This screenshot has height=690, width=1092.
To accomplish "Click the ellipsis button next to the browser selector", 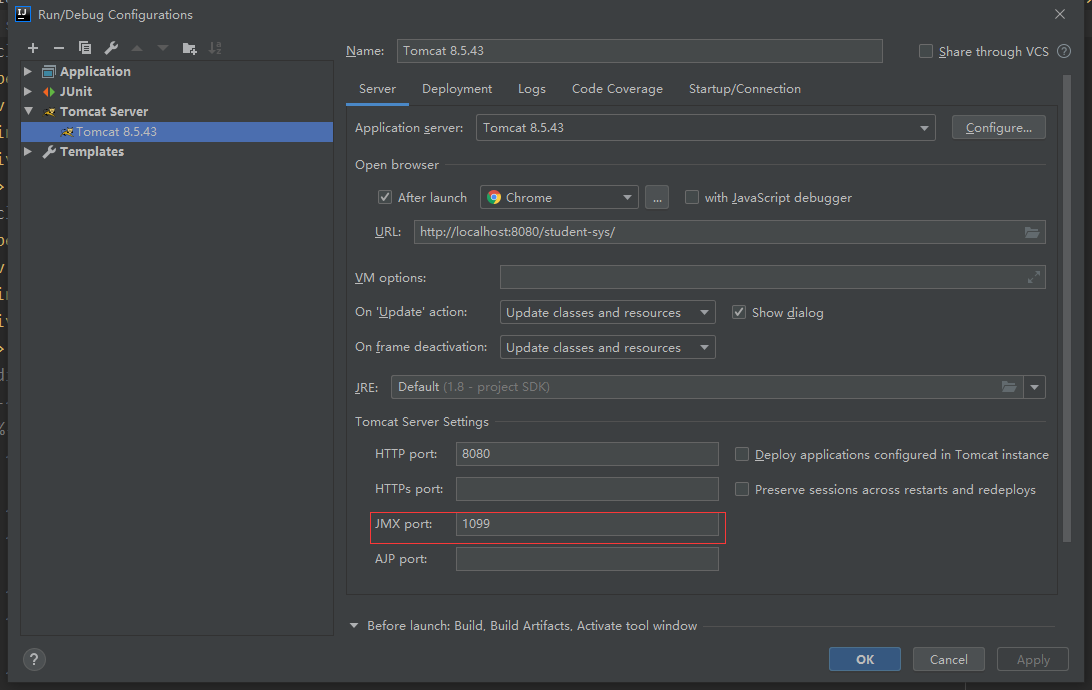I will click(657, 198).
